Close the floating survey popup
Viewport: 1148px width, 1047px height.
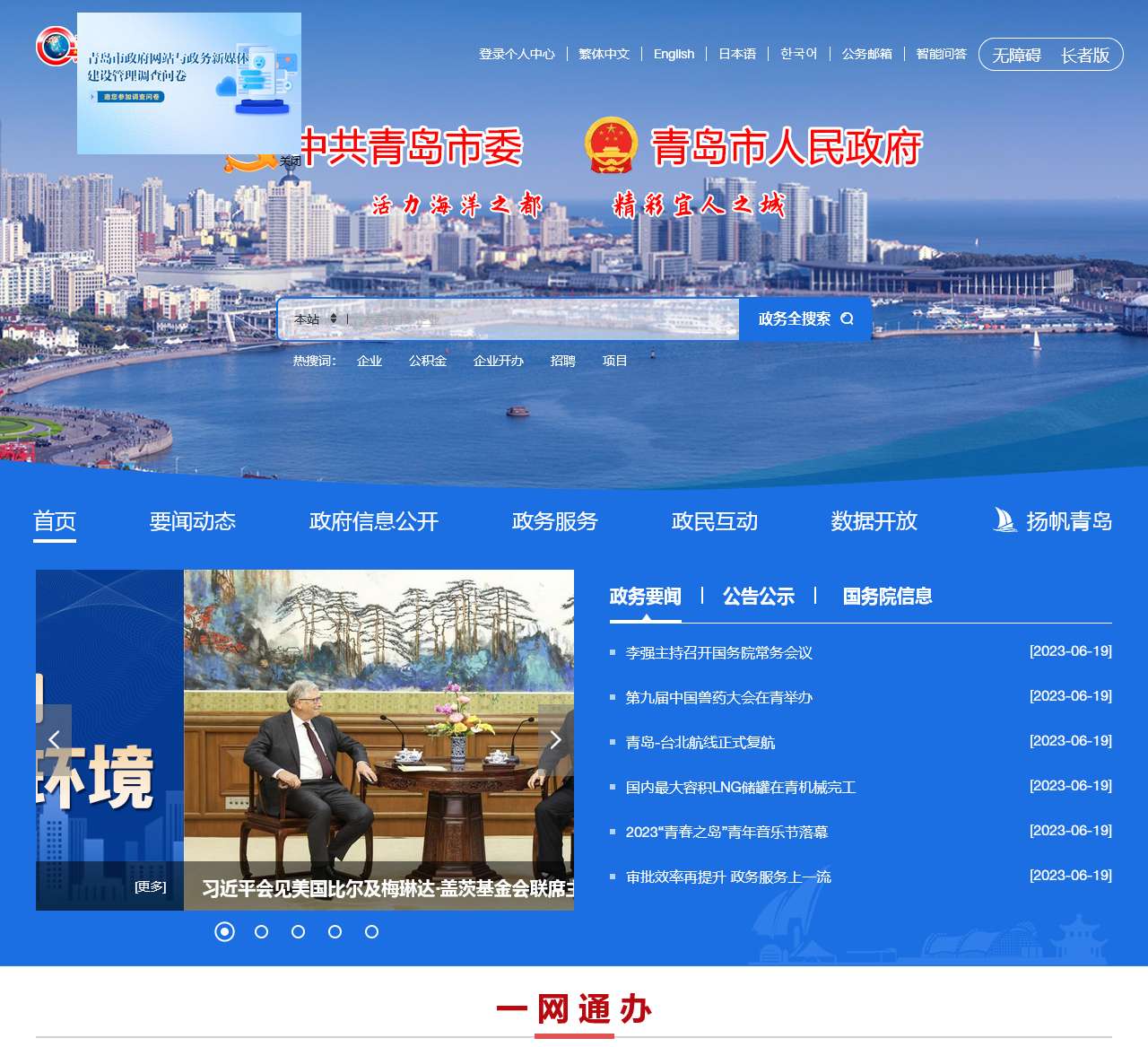tap(290, 161)
